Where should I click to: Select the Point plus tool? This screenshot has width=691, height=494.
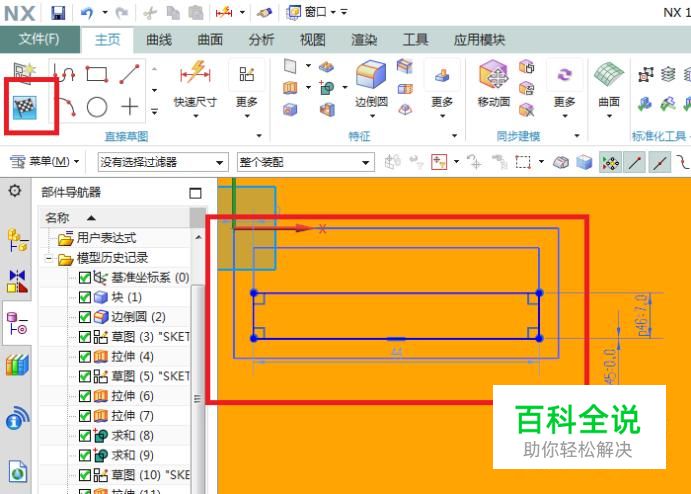click(130, 107)
